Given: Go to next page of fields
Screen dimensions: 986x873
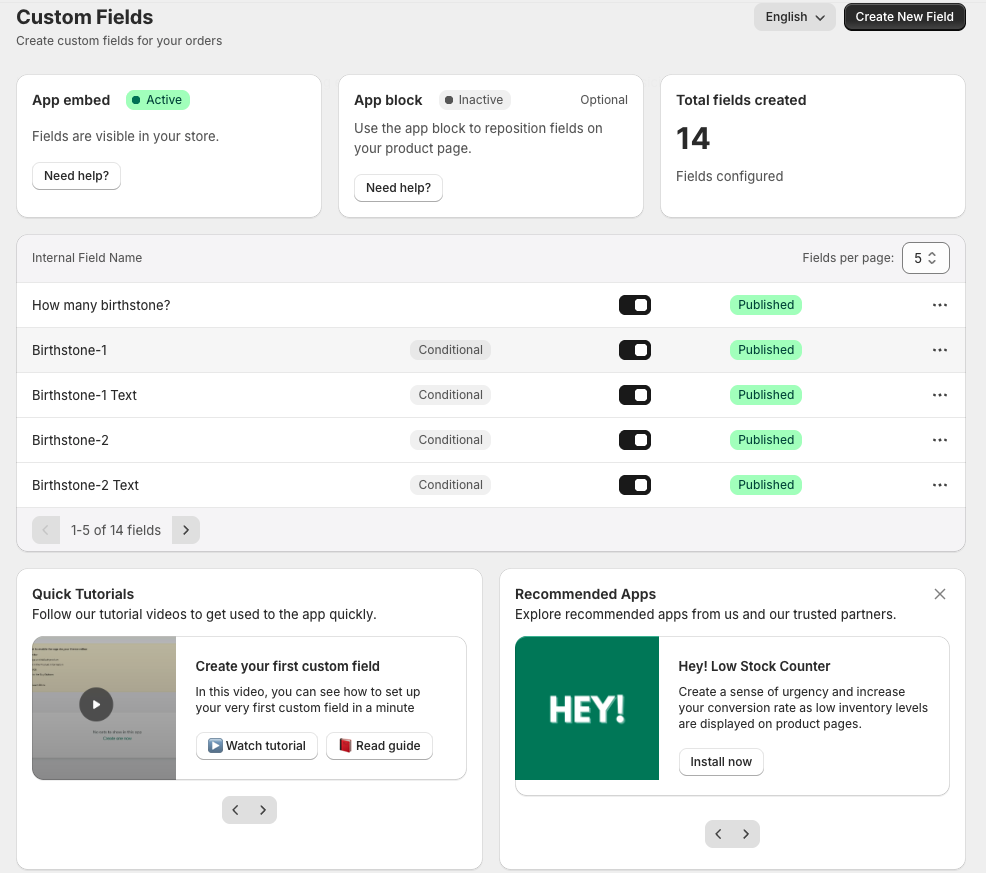Looking at the screenshot, I should pyautogui.click(x=186, y=530).
